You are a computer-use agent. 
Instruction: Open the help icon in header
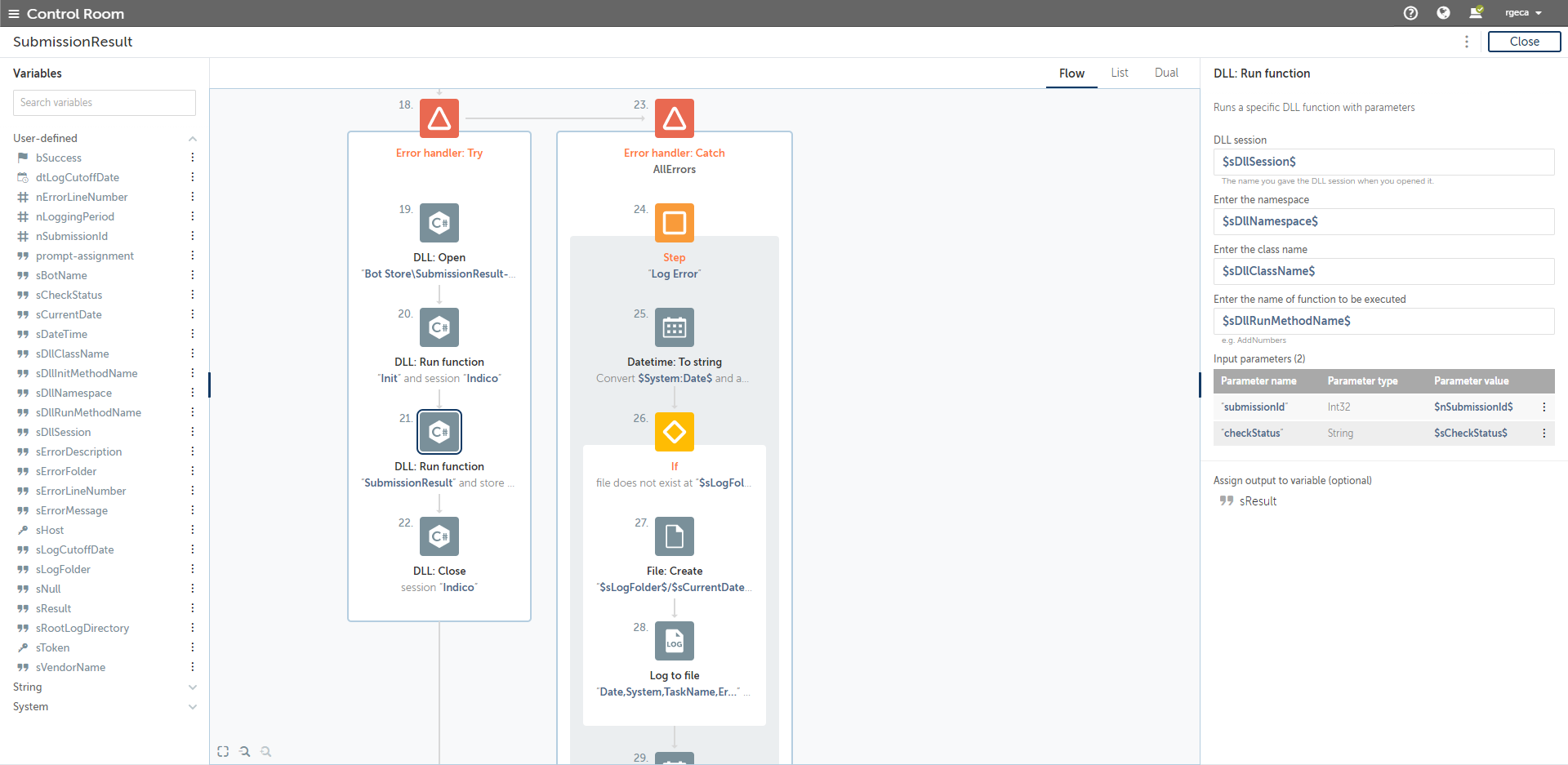pyautogui.click(x=1410, y=13)
